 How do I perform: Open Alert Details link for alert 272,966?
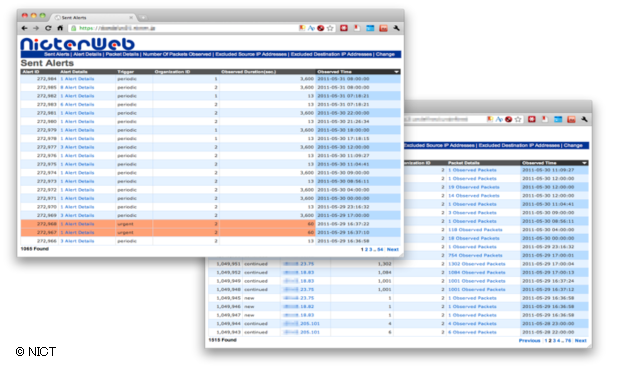(x=77, y=241)
